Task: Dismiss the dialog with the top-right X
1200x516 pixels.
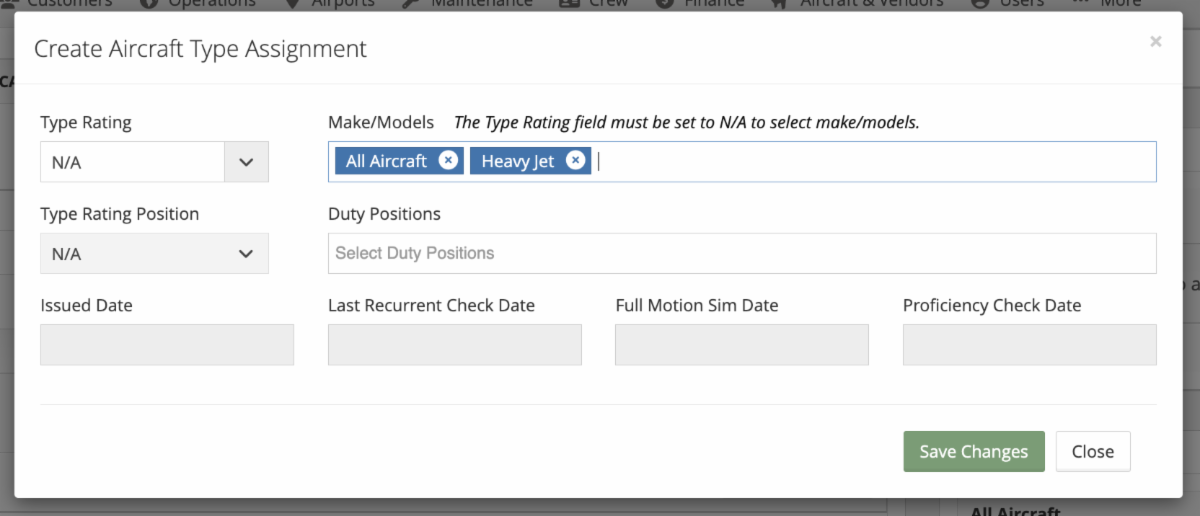Action: [x=1156, y=41]
